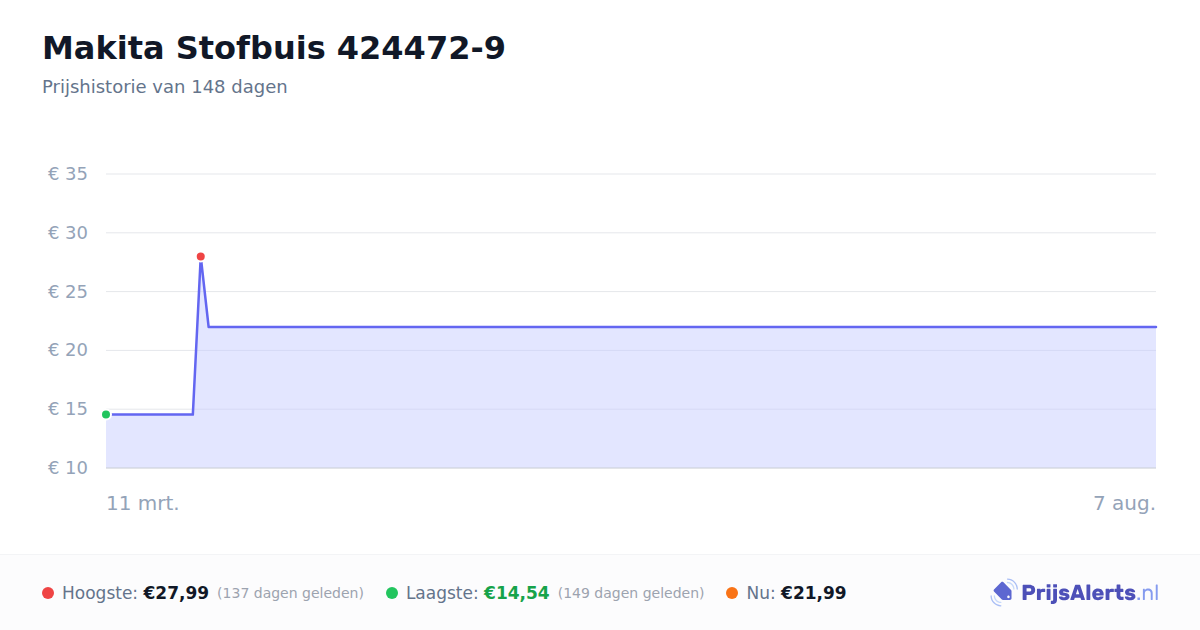Screen dimensions: 1200x630
Task: Click the €27,99 highest price value
Action: pos(176,593)
